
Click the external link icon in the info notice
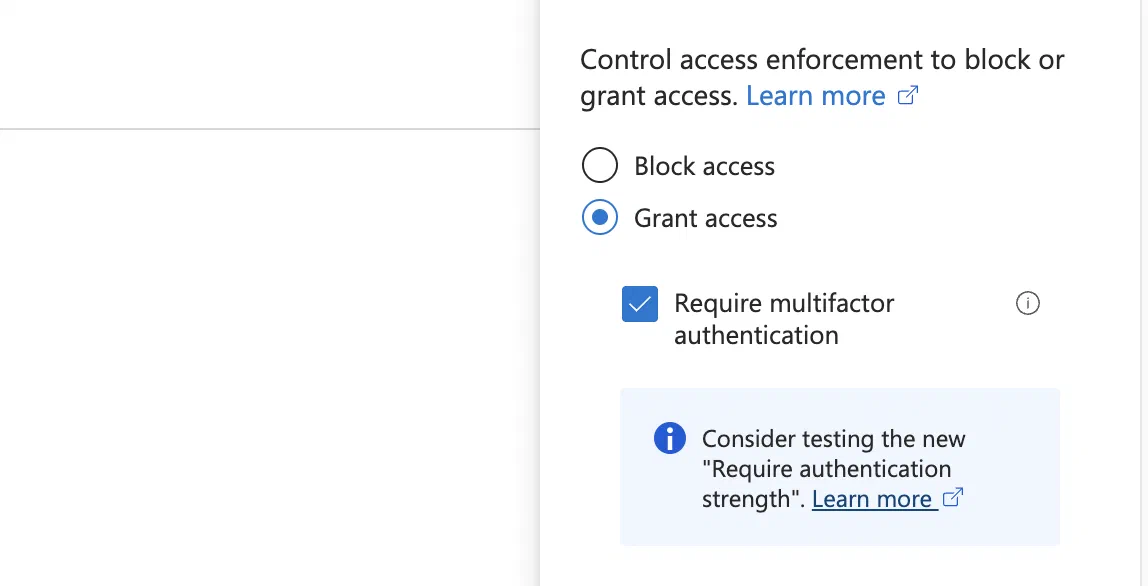(x=953, y=497)
